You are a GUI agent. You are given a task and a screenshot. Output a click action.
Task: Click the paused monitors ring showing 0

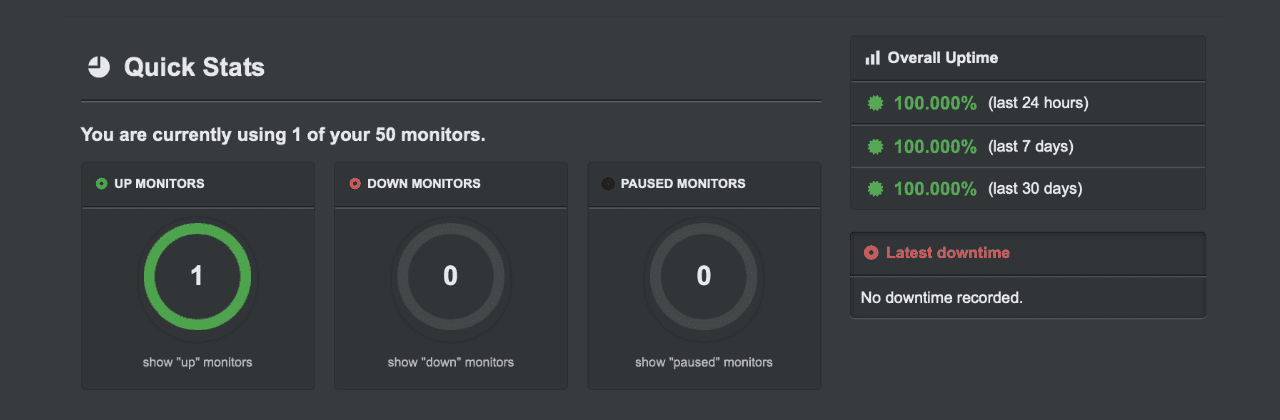coord(704,276)
